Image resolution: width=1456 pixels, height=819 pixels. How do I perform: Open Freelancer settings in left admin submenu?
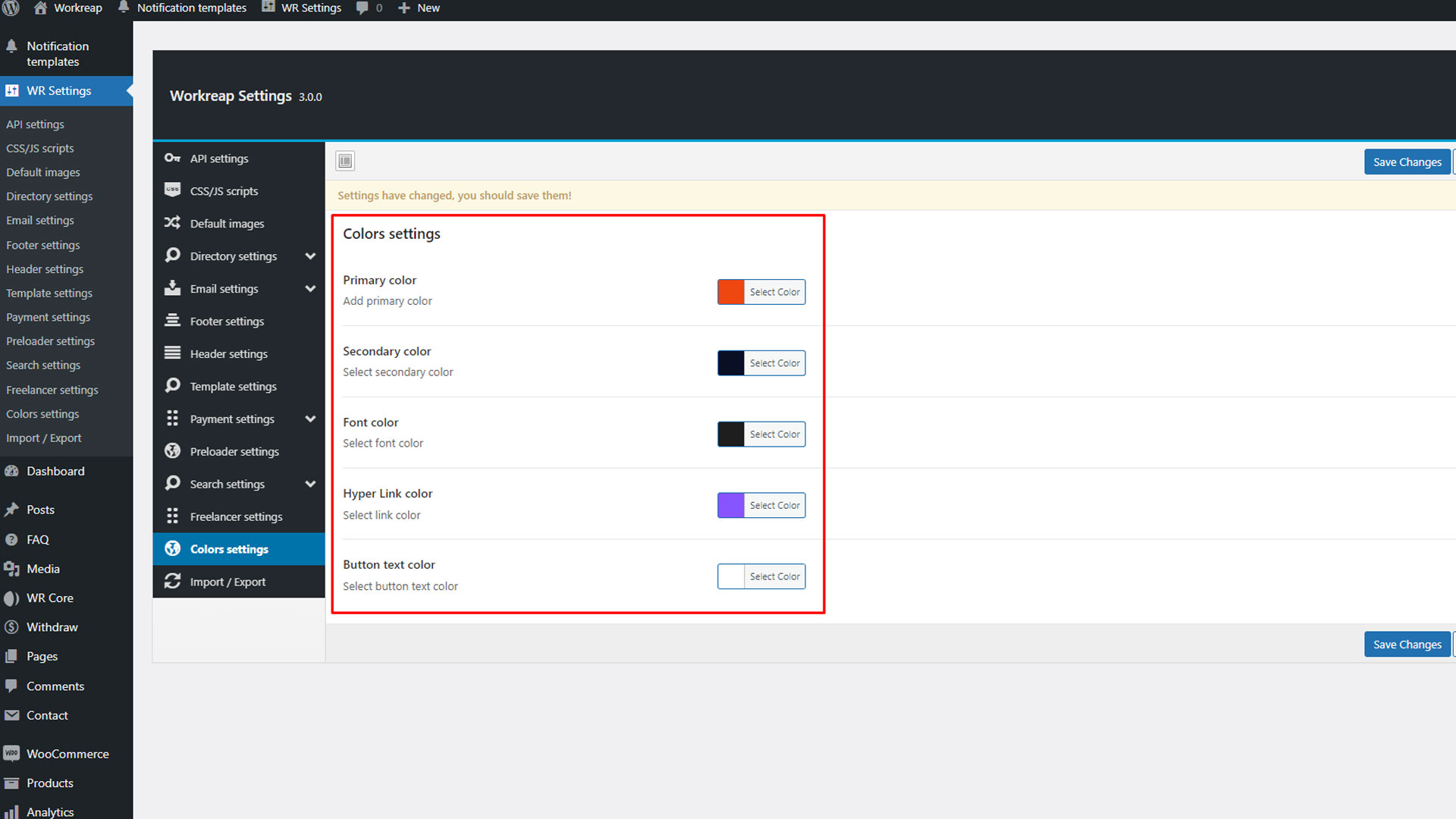52,390
